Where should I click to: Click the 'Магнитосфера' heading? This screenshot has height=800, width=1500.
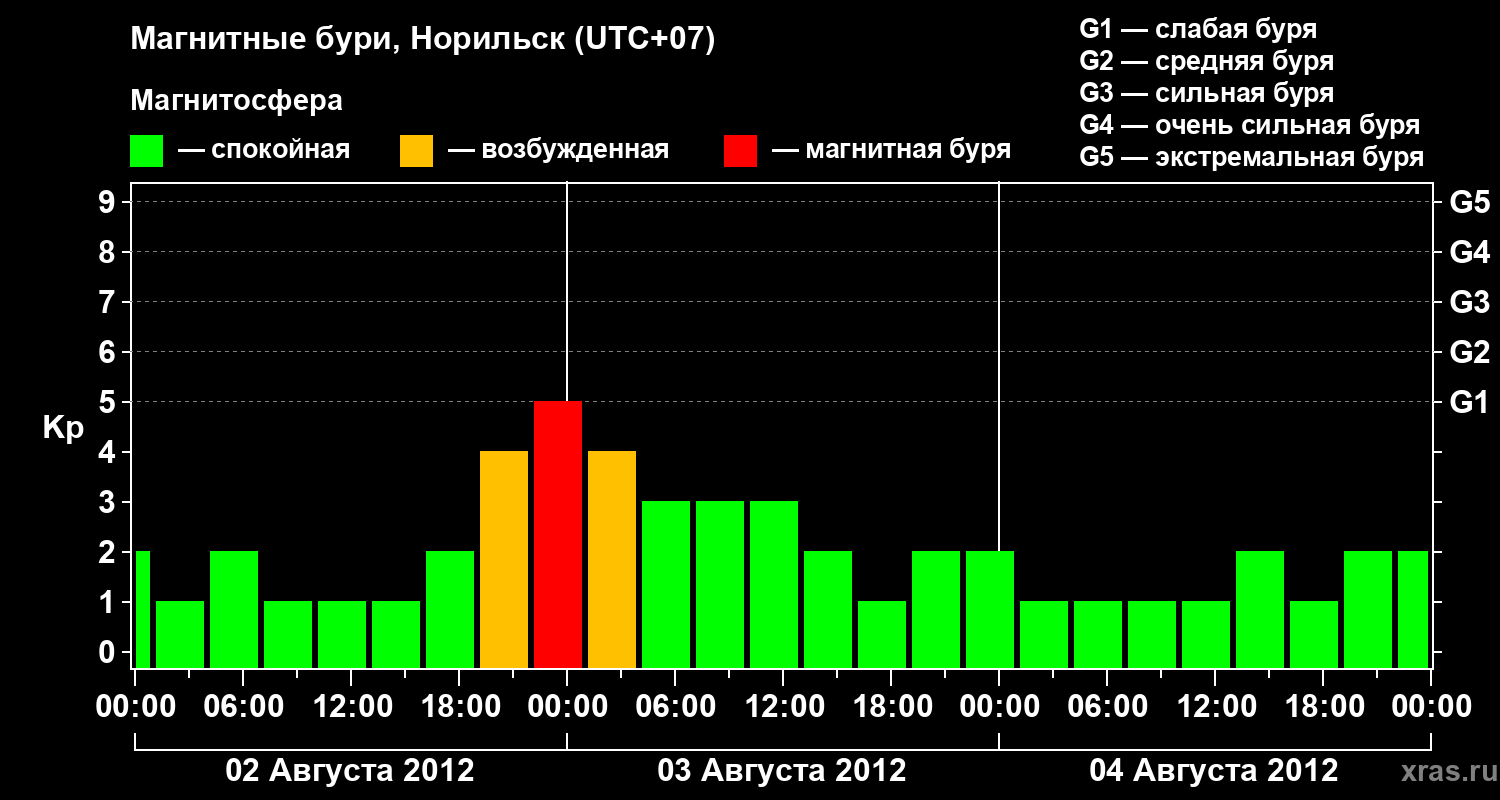(236, 101)
